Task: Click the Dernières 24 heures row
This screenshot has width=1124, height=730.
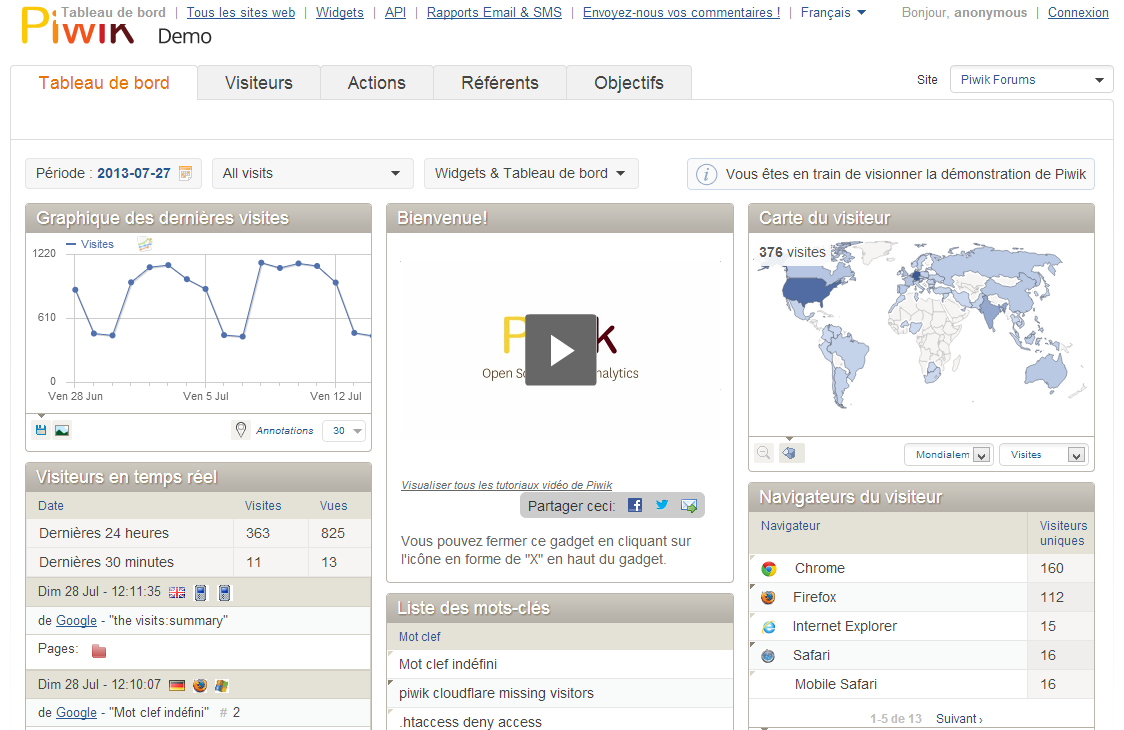Action: (x=199, y=534)
